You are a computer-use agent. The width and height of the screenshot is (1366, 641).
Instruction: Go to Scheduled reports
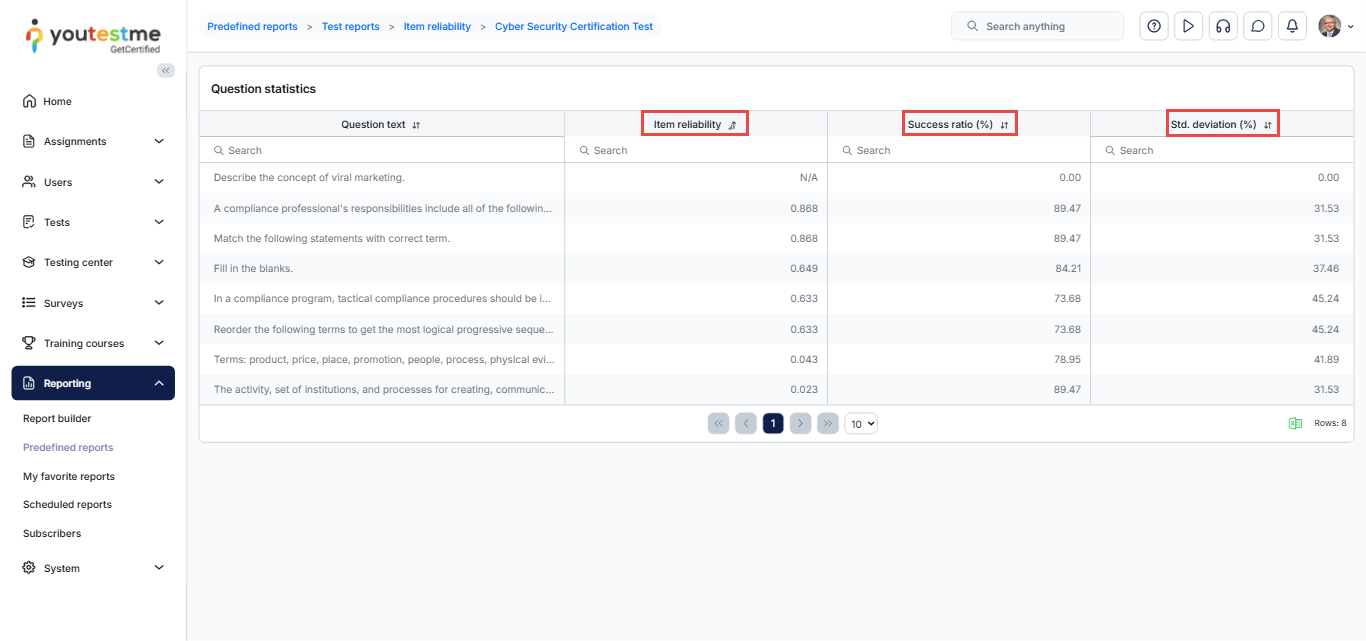click(67, 505)
